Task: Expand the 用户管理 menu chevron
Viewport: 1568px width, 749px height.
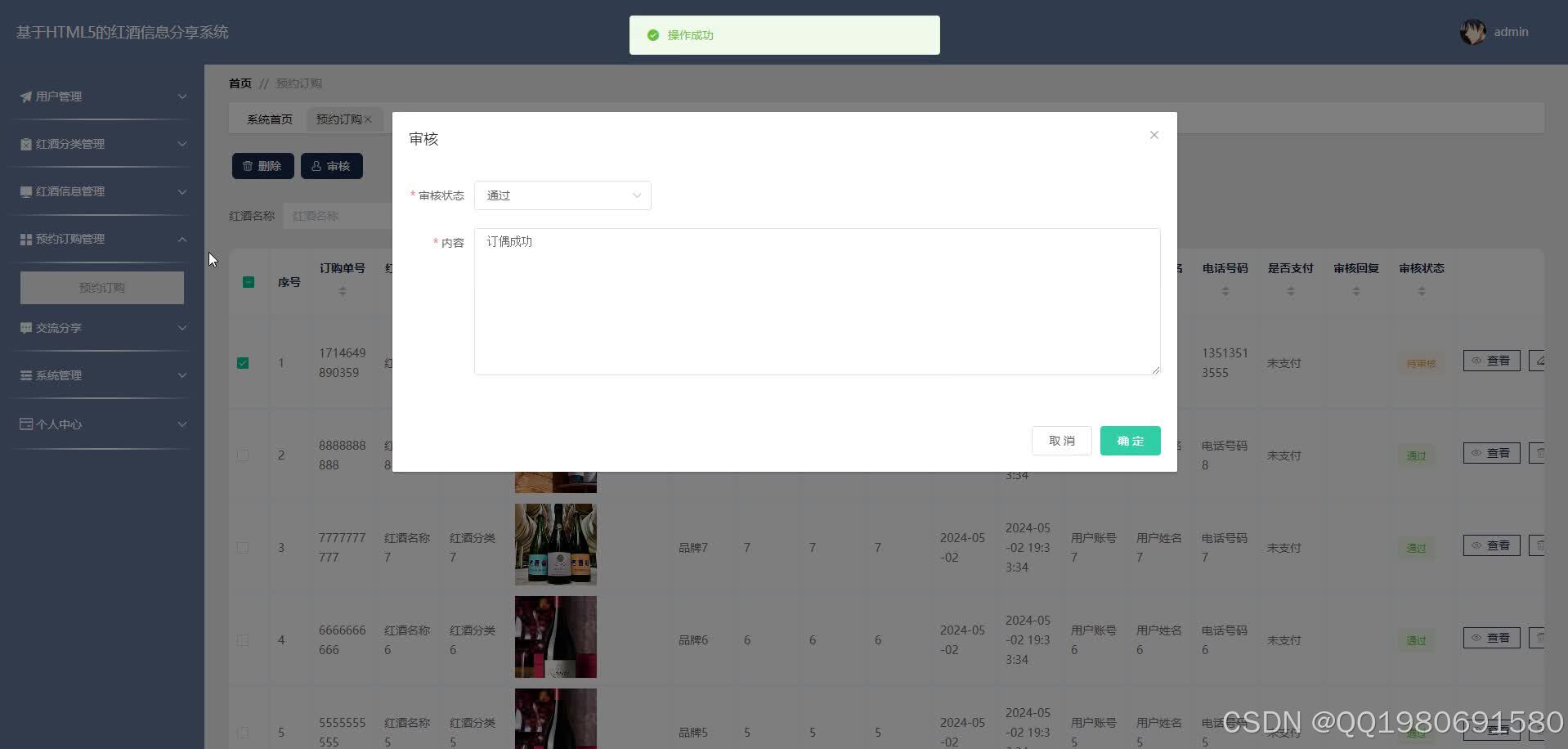Action: (182, 96)
